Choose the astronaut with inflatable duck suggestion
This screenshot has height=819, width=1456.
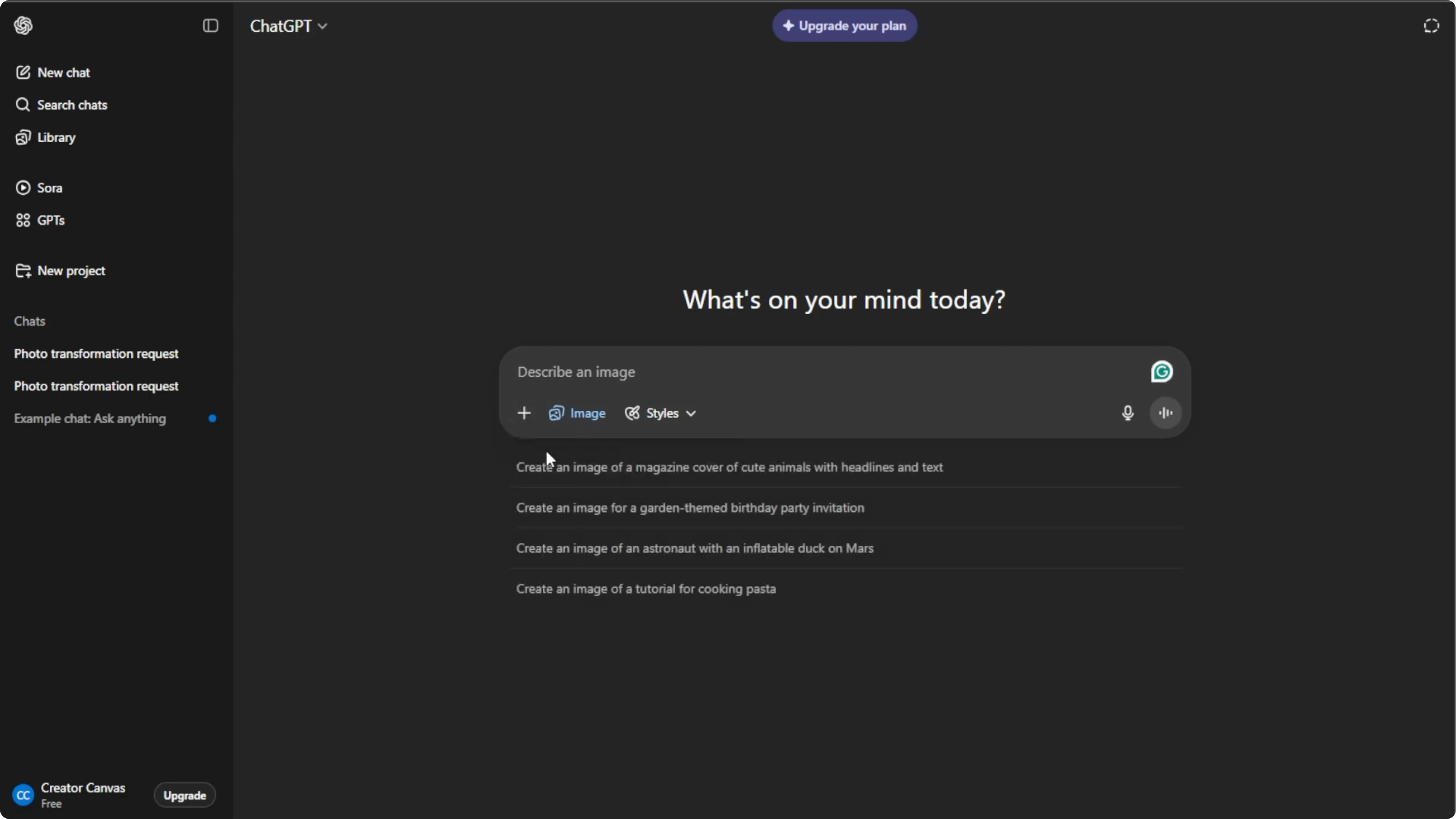point(845,548)
